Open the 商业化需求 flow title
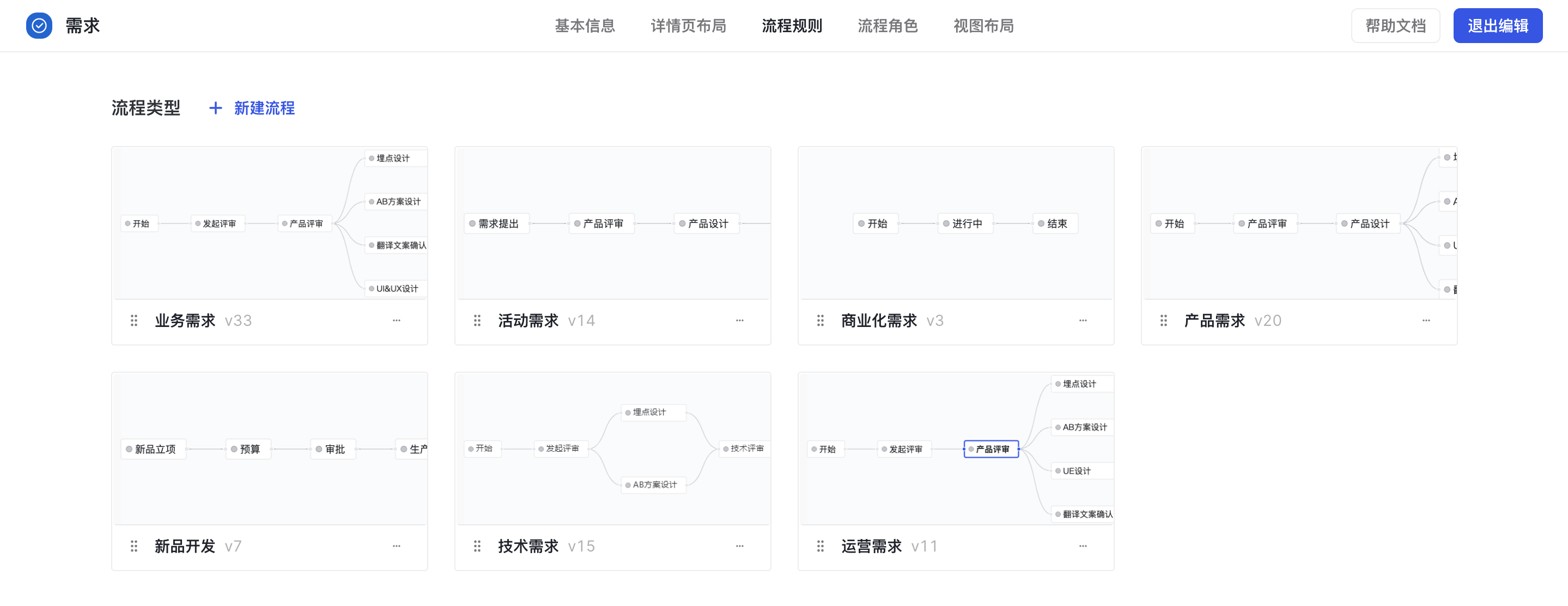Viewport: 1568px width, 606px height. pyautogui.click(x=879, y=320)
